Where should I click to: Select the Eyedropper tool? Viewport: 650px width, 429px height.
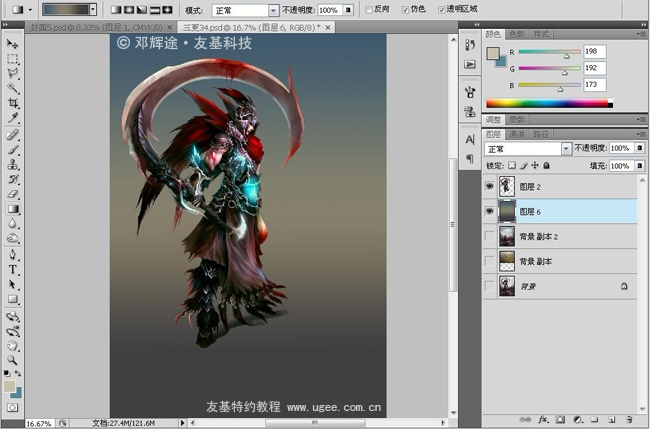[x=12, y=118]
